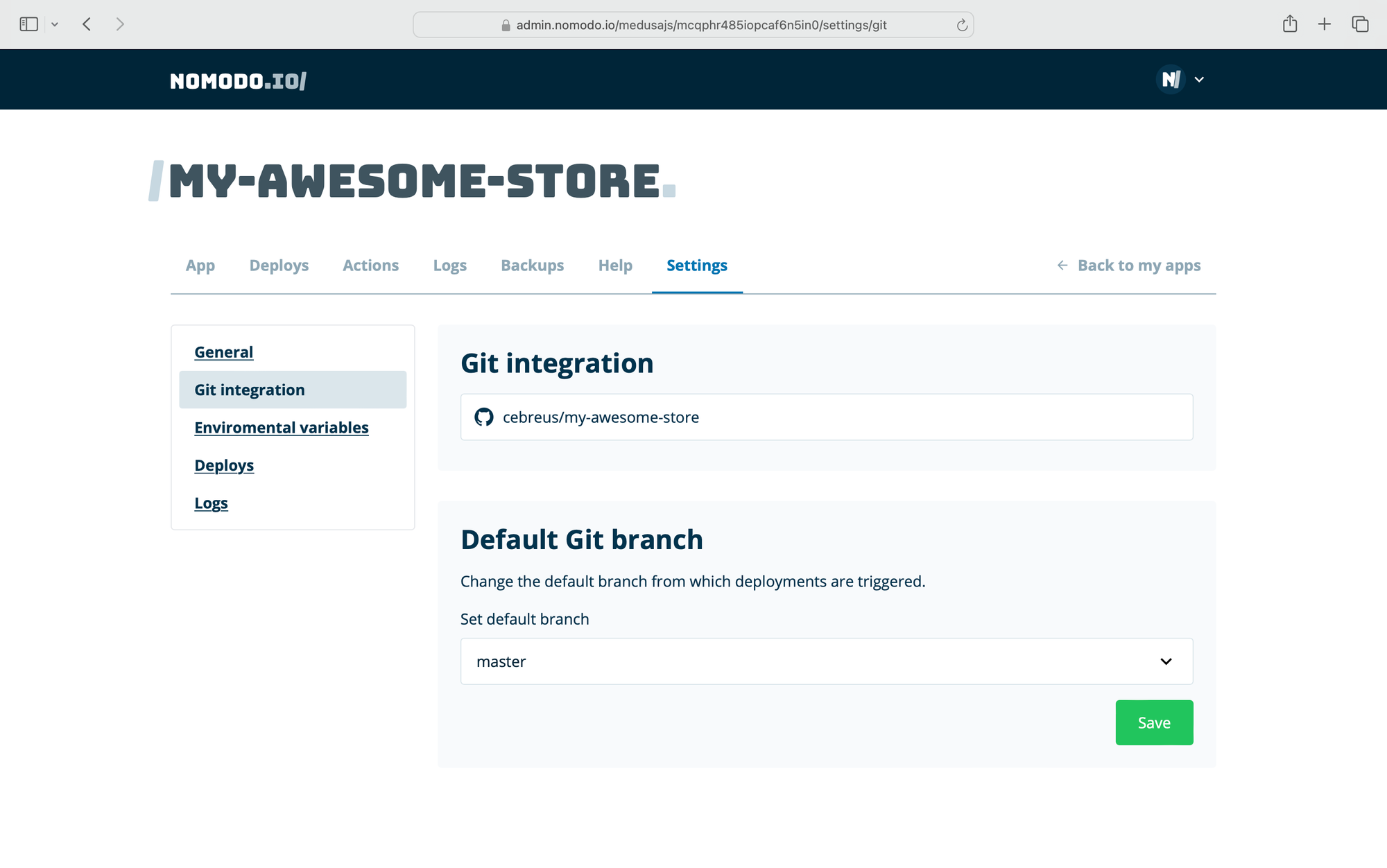The width and height of the screenshot is (1387, 868).
Task: Open Enviromental variables settings link
Action: pos(281,428)
